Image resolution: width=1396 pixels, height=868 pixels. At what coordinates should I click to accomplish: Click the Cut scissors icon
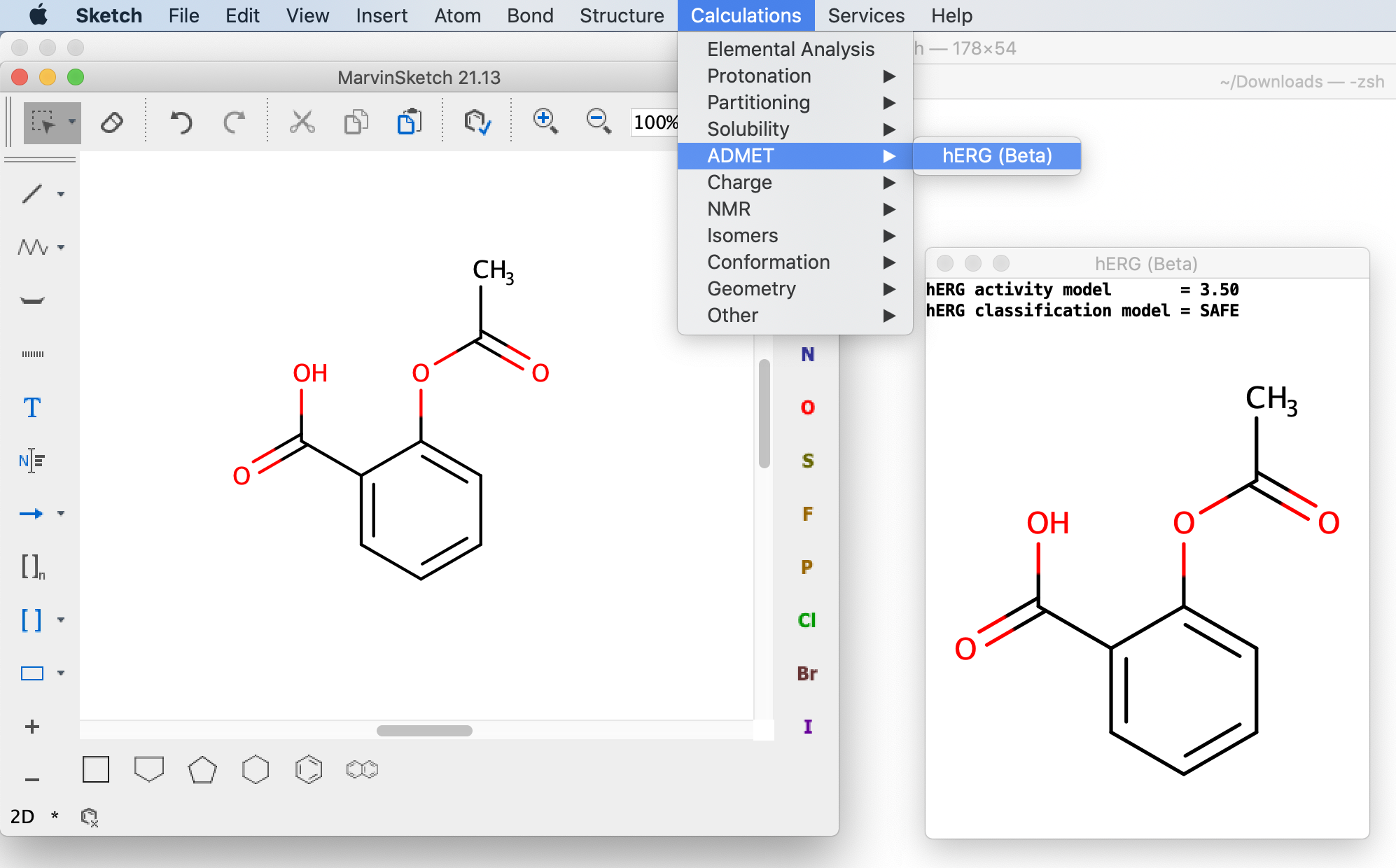(x=302, y=122)
